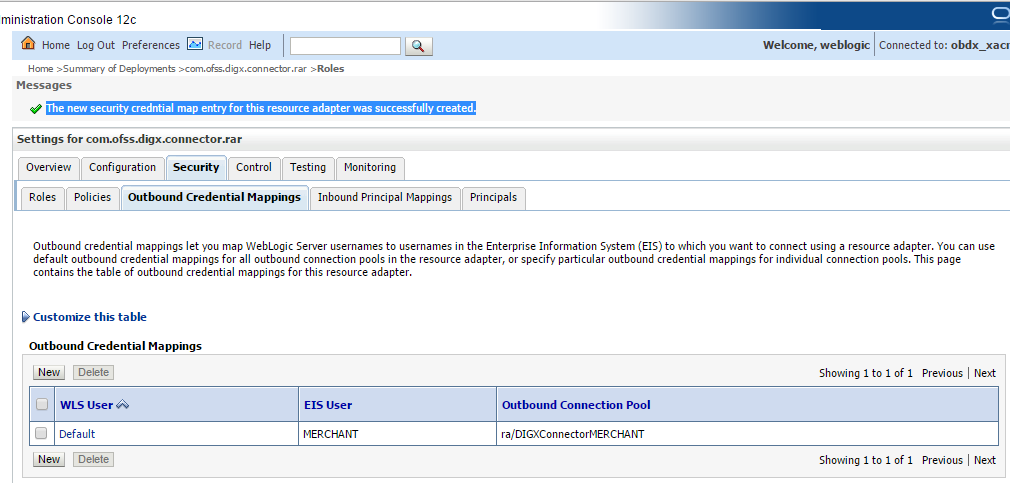Viewport: 1010px width, 483px height.
Task: Click Home in the breadcrumb
Action: (x=41, y=68)
